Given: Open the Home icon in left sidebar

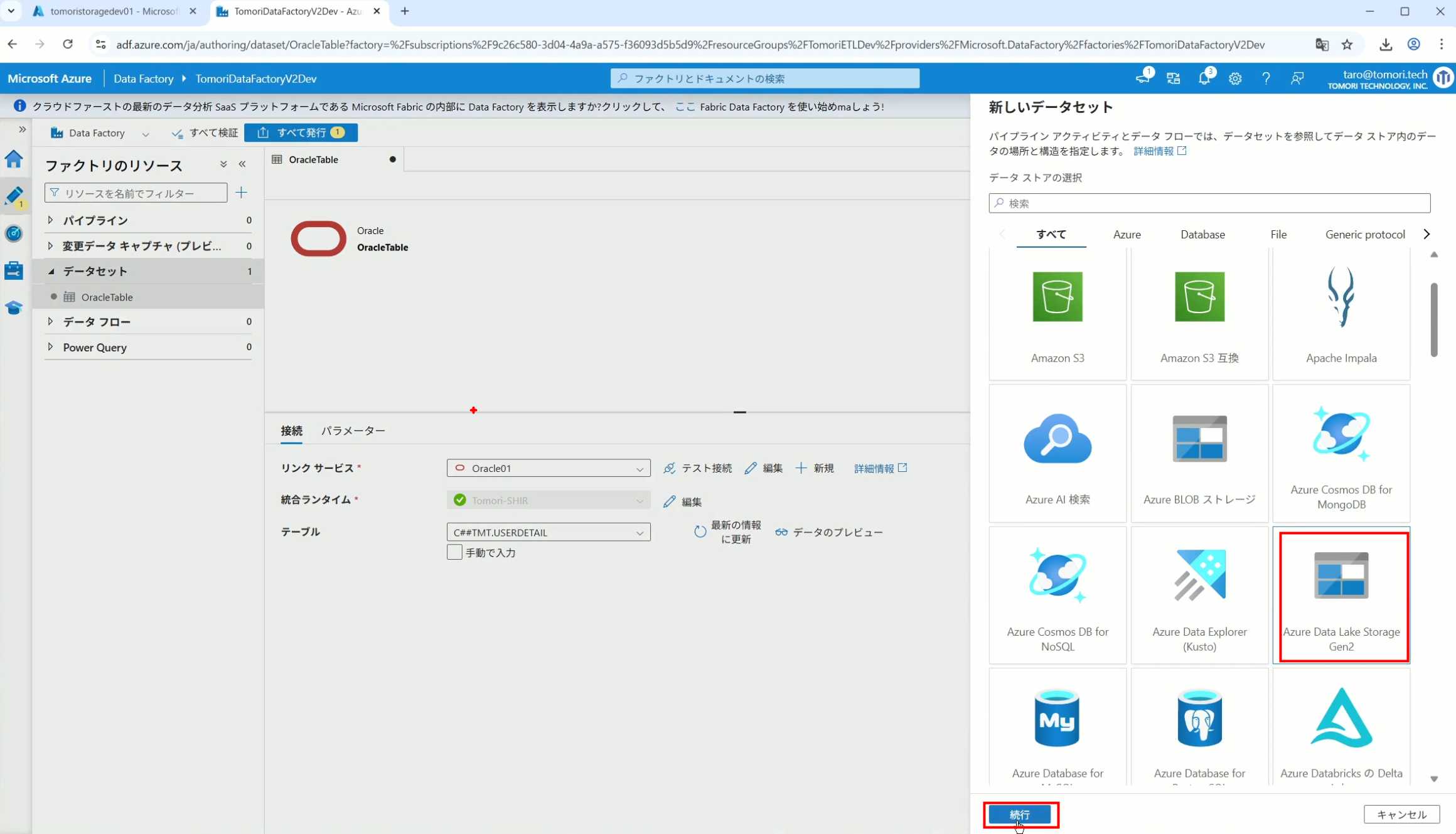Looking at the screenshot, I should coord(14,159).
